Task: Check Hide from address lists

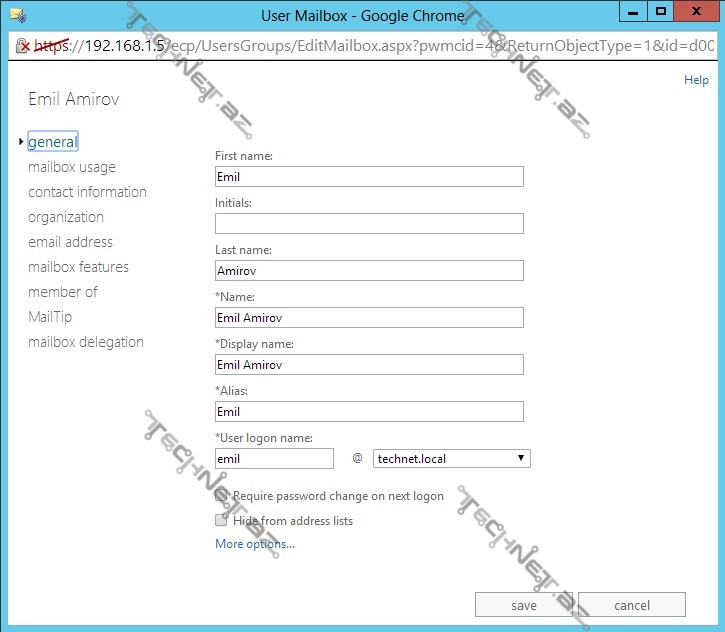Action: (x=222, y=521)
